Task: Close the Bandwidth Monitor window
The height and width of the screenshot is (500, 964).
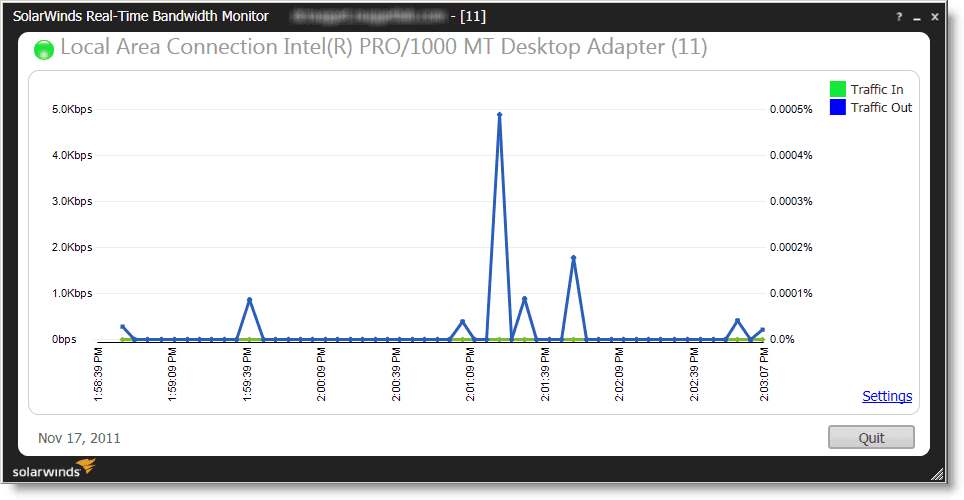Action: coord(934,17)
